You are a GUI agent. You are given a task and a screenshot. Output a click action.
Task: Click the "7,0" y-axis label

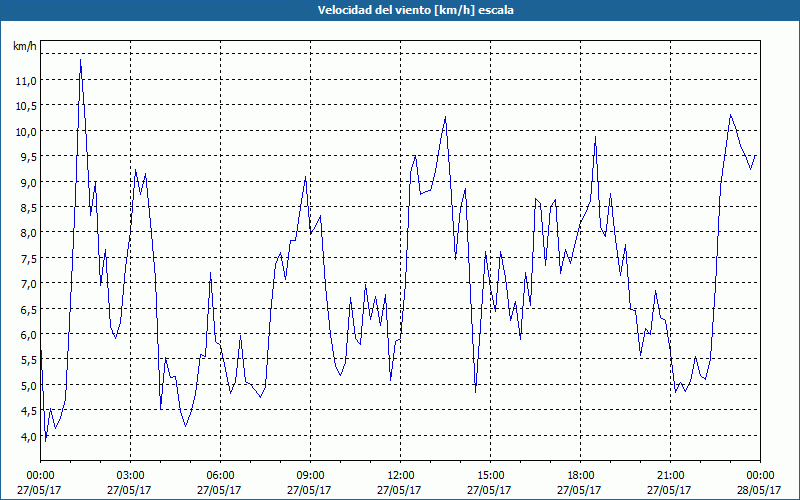tap(29, 284)
